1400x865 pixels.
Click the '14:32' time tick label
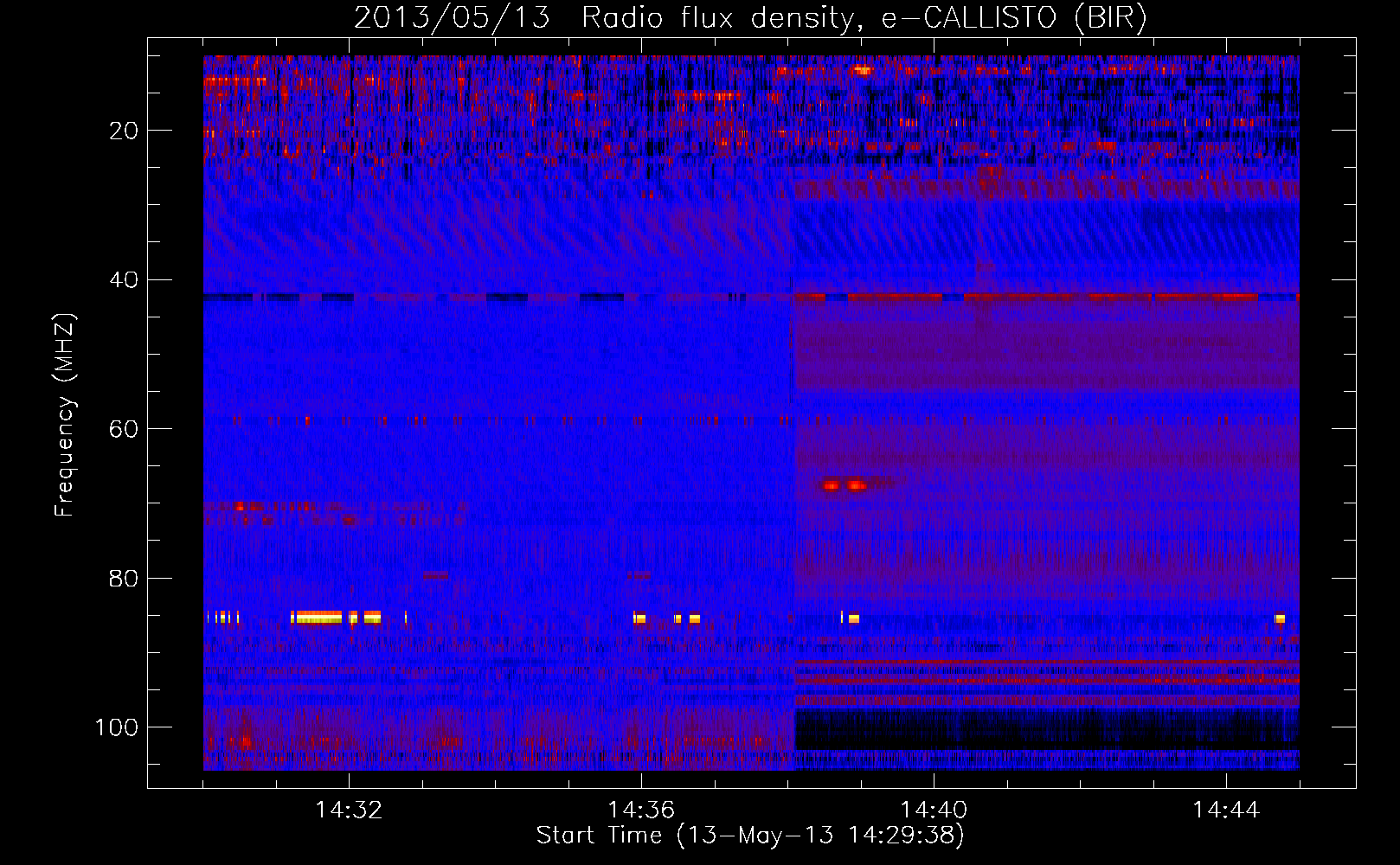pyautogui.click(x=349, y=811)
